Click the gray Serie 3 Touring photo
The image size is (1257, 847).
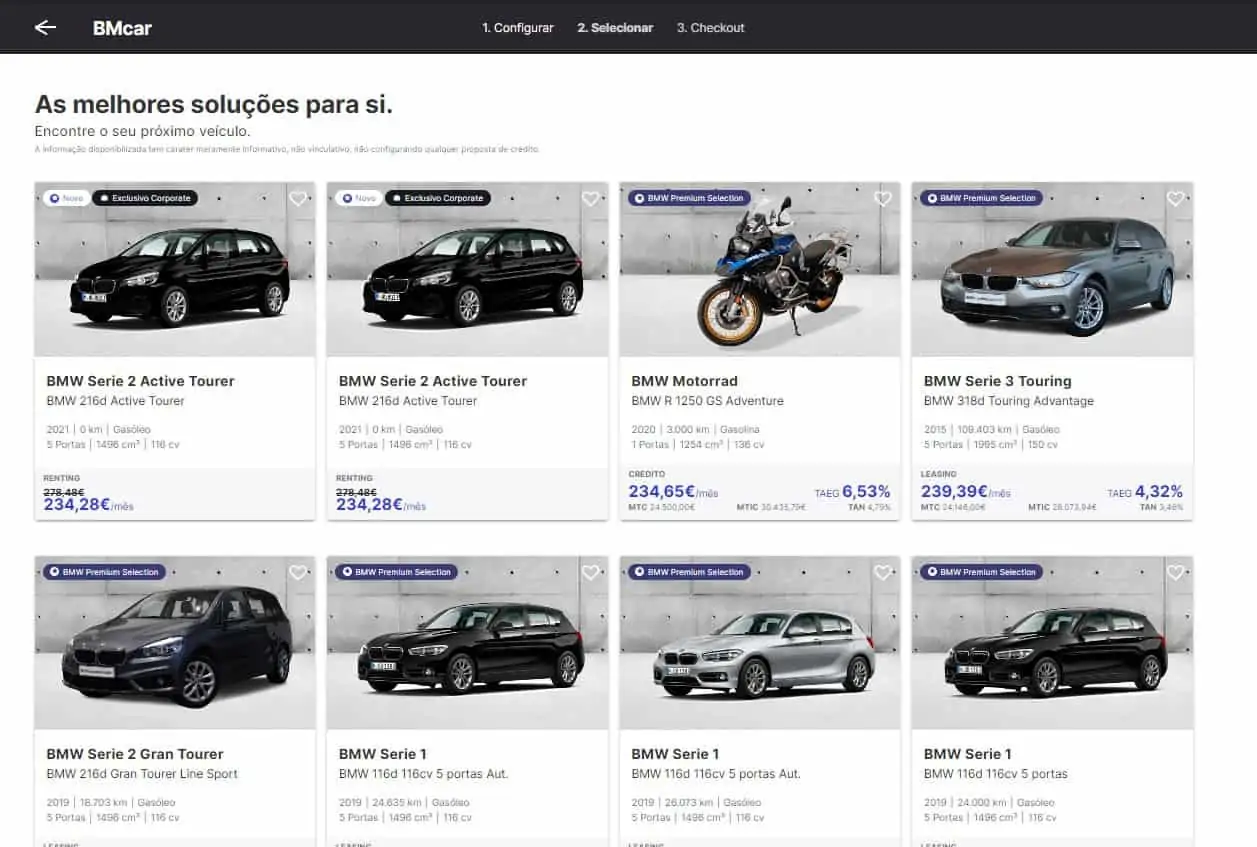pos(1055,275)
